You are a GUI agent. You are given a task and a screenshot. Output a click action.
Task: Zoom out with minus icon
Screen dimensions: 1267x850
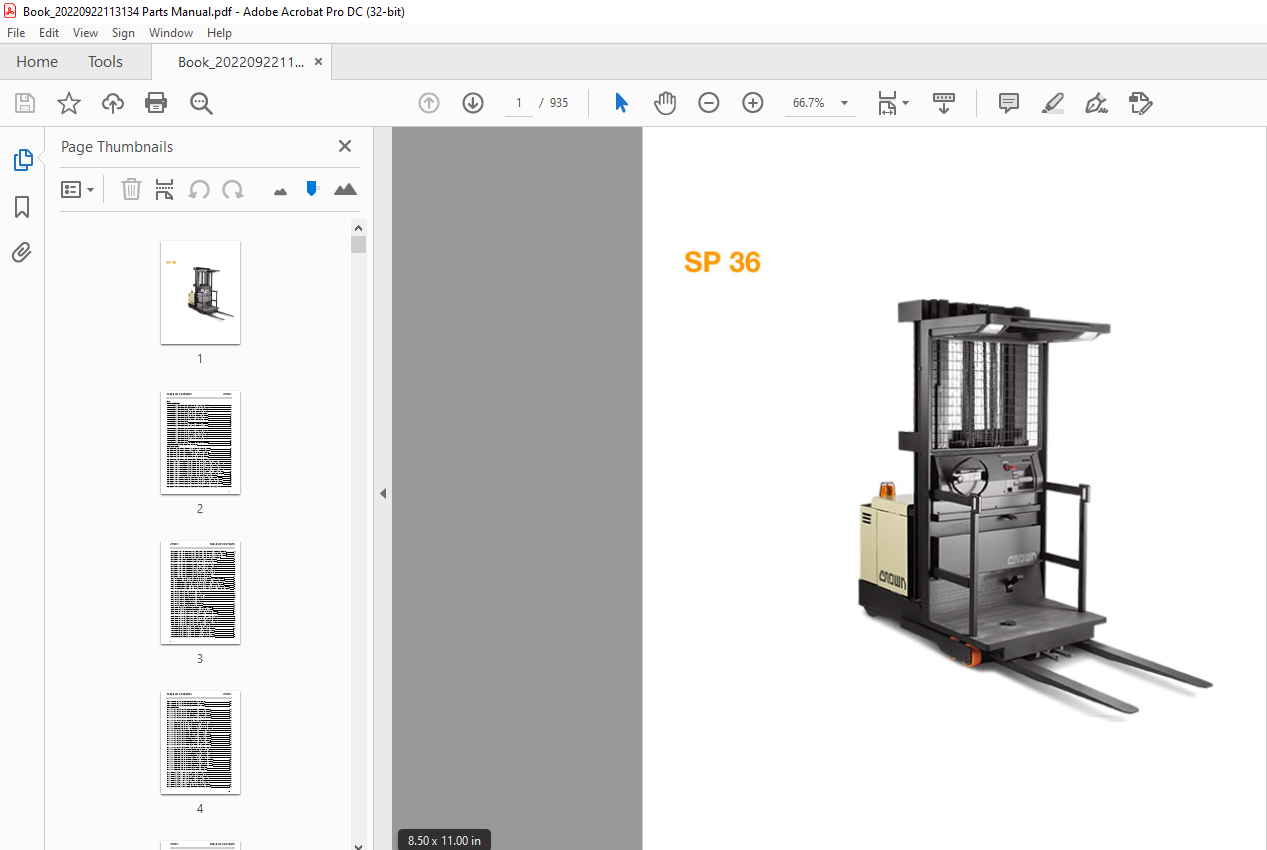[709, 103]
